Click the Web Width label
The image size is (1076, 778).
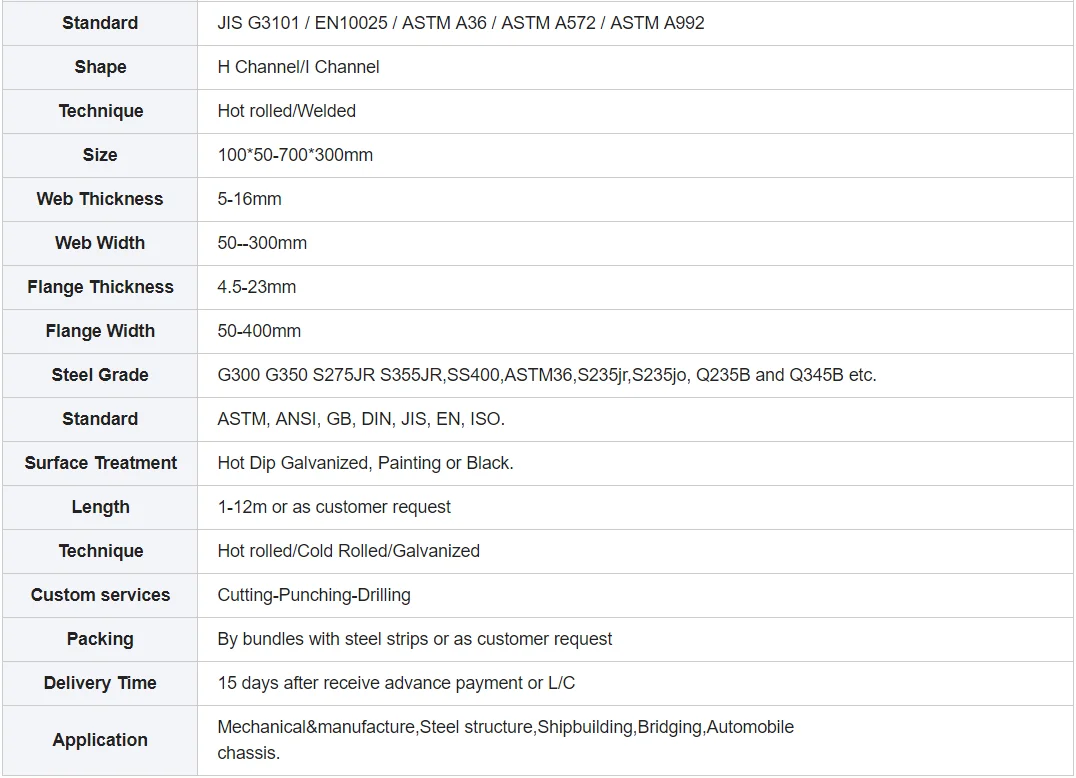[100, 243]
